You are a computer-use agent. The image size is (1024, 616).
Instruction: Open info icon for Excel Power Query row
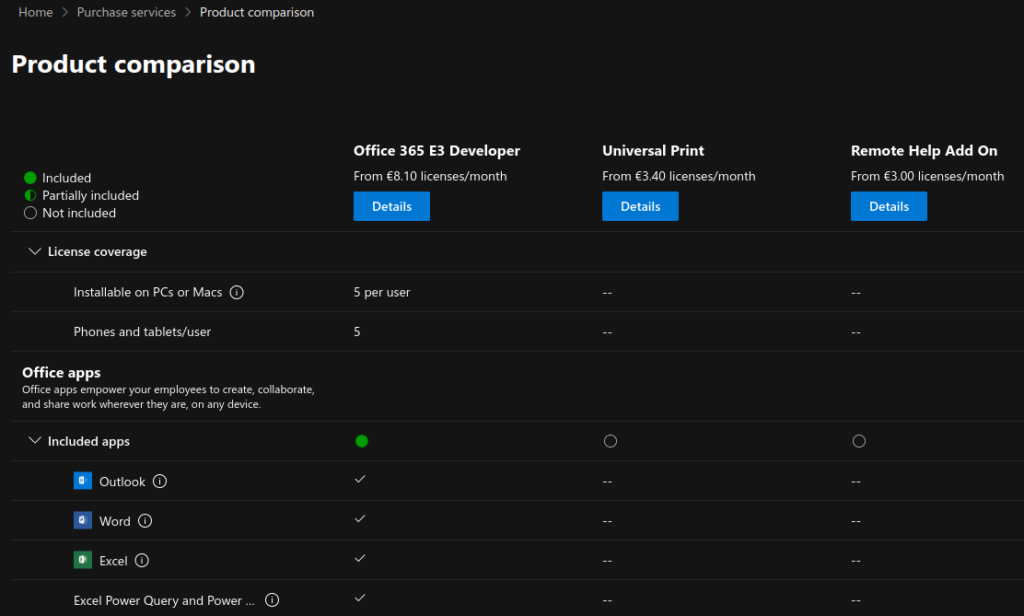[272, 600]
